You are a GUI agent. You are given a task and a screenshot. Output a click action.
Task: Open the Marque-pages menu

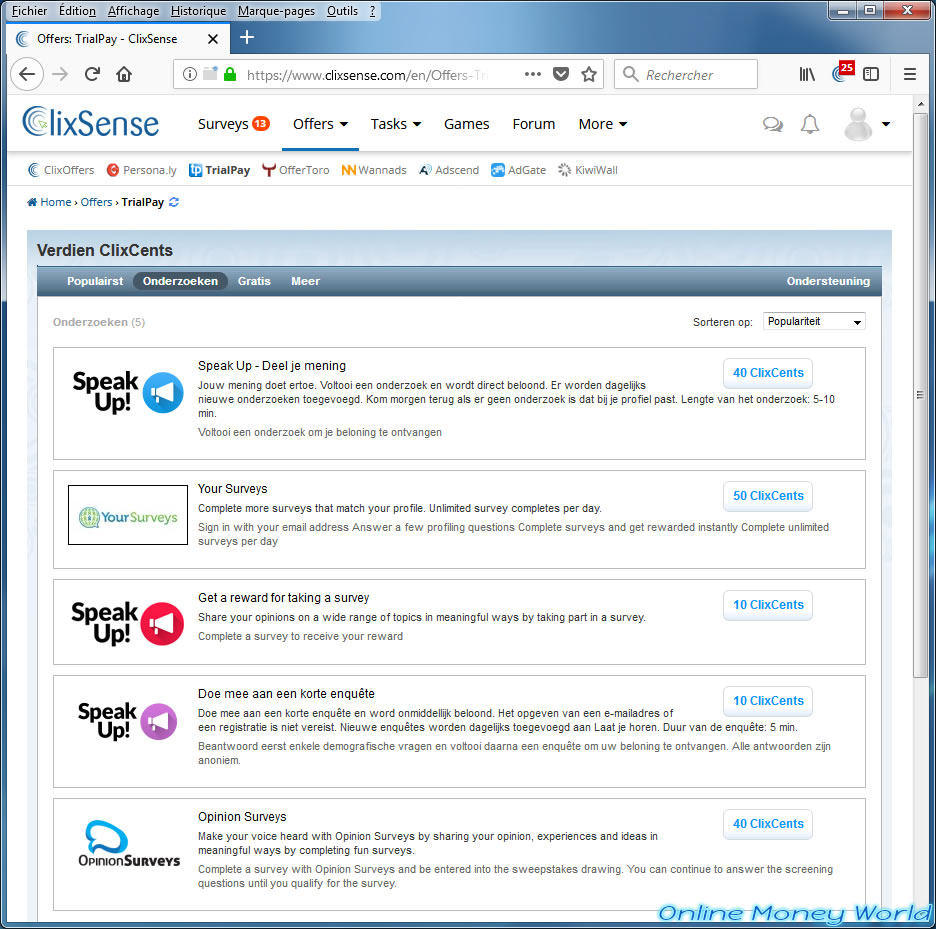[276, 11]
